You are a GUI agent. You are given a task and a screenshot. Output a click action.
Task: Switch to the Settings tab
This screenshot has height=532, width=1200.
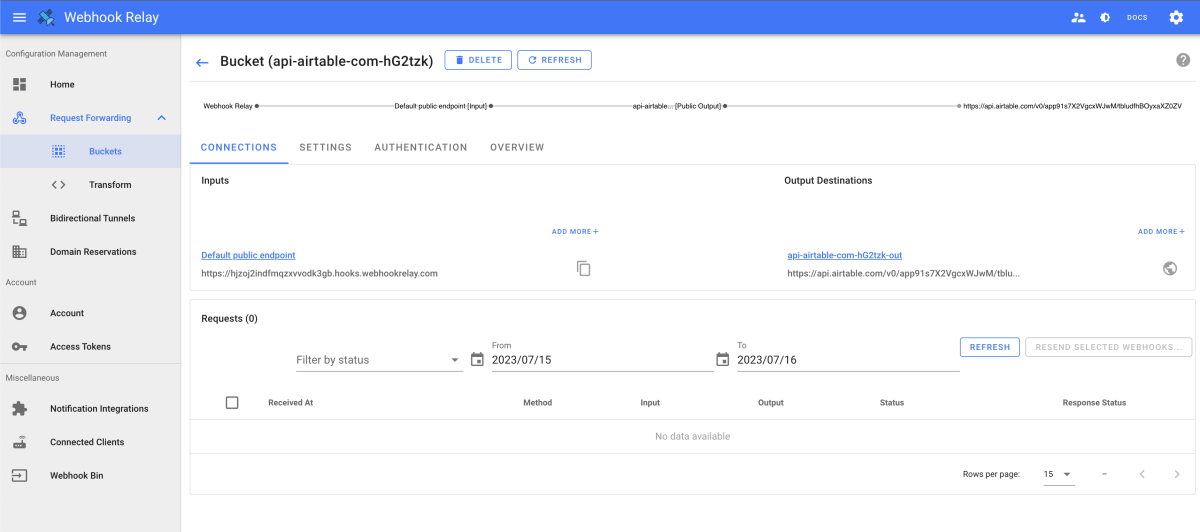(325, 147)
